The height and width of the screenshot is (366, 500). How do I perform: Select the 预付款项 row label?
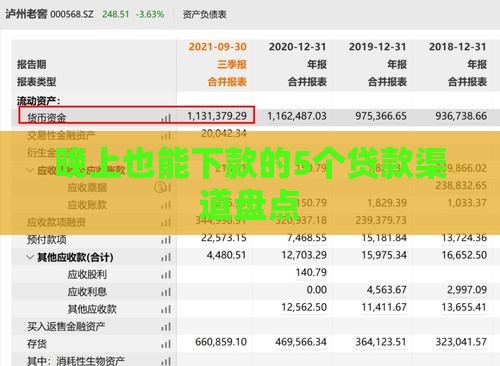pyautogui.click(x=47, y=239)
